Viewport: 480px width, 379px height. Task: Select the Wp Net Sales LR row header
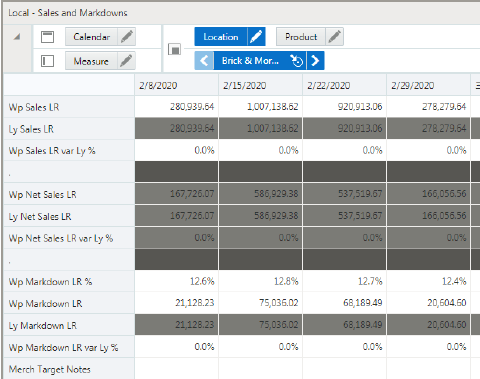pos(69,194)
